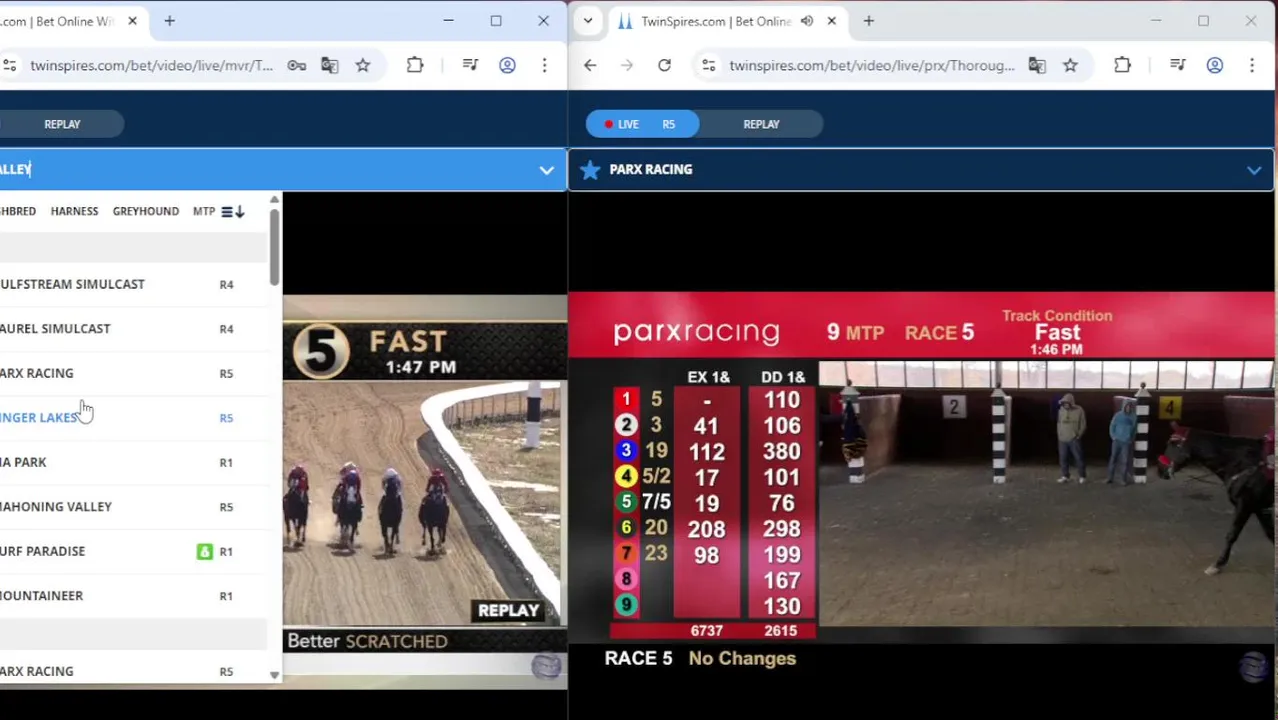Expand the track selector dropdown in left window
1278x720 pixels.
(546, 170)
